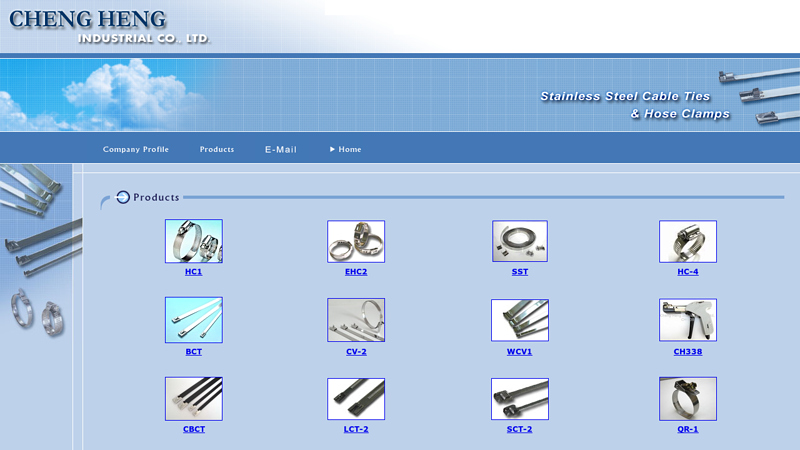Click the Cheng Heng Industrial logo
Screen dimensions: 800x450
tap(109, 27)
